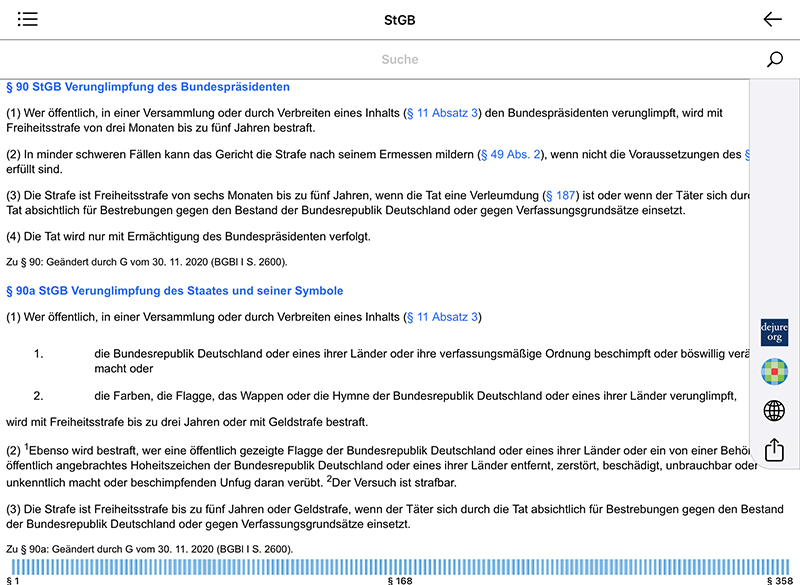Open the share sheet icon
The height and width of the screenshot is (585, 800).
(772, 449)
